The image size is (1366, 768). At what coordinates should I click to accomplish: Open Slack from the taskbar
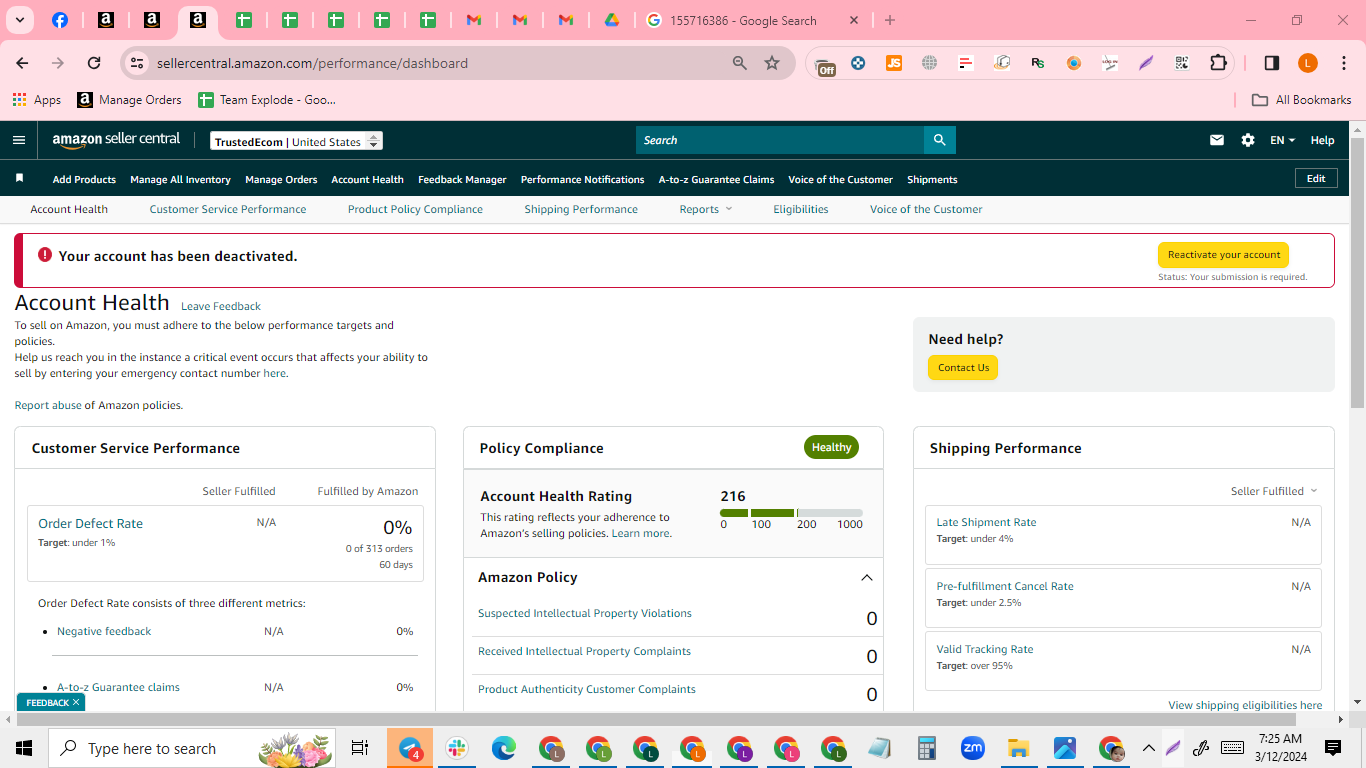click(x=457, y=748)
